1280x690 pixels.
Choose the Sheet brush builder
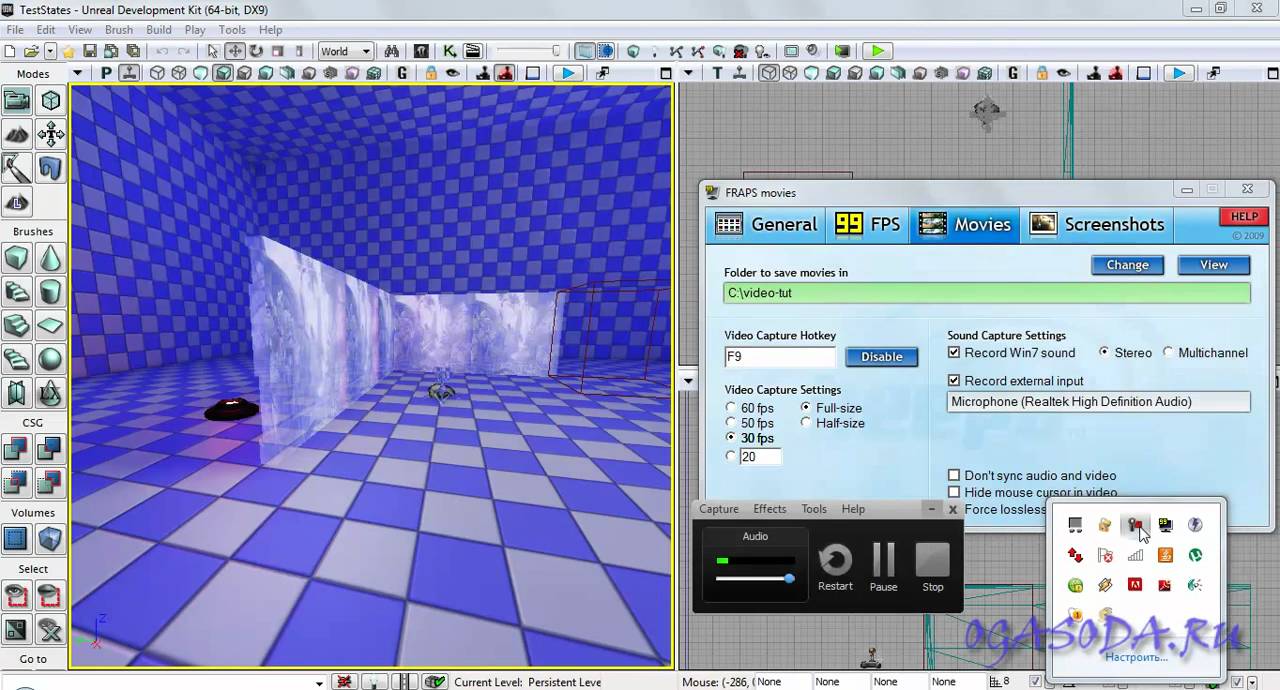(50, 326)
